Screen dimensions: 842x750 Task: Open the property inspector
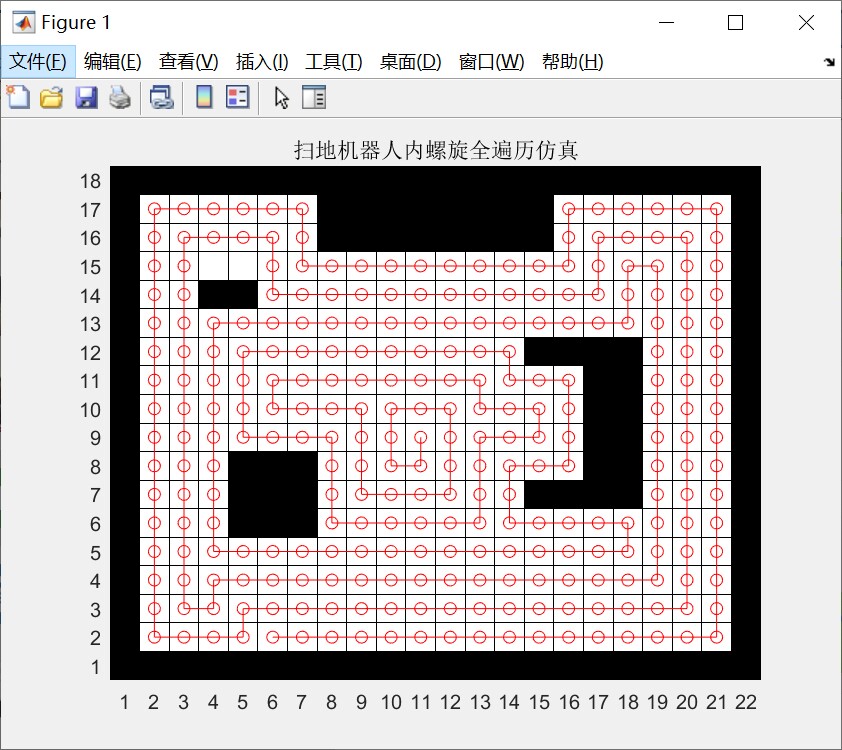314,97
